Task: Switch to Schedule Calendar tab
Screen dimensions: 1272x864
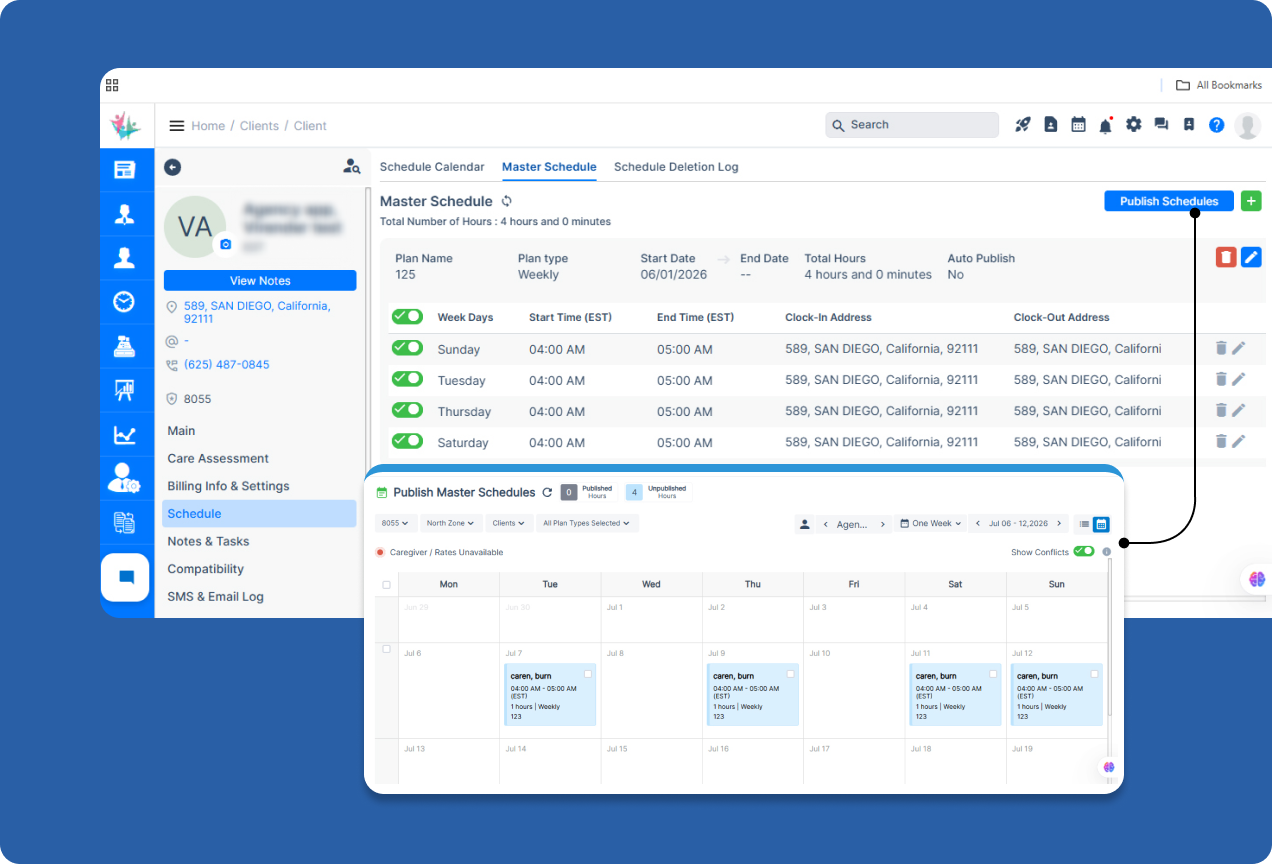Action: coord(432,167)
